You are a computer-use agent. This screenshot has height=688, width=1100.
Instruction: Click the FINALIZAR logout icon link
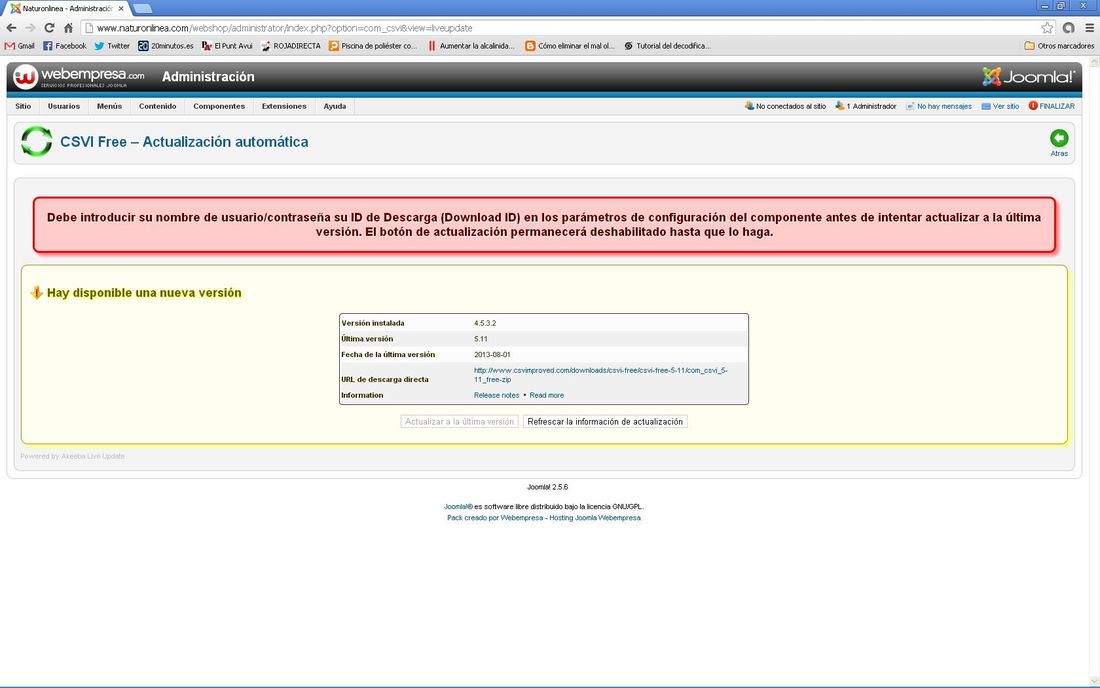coord(1052,106)
